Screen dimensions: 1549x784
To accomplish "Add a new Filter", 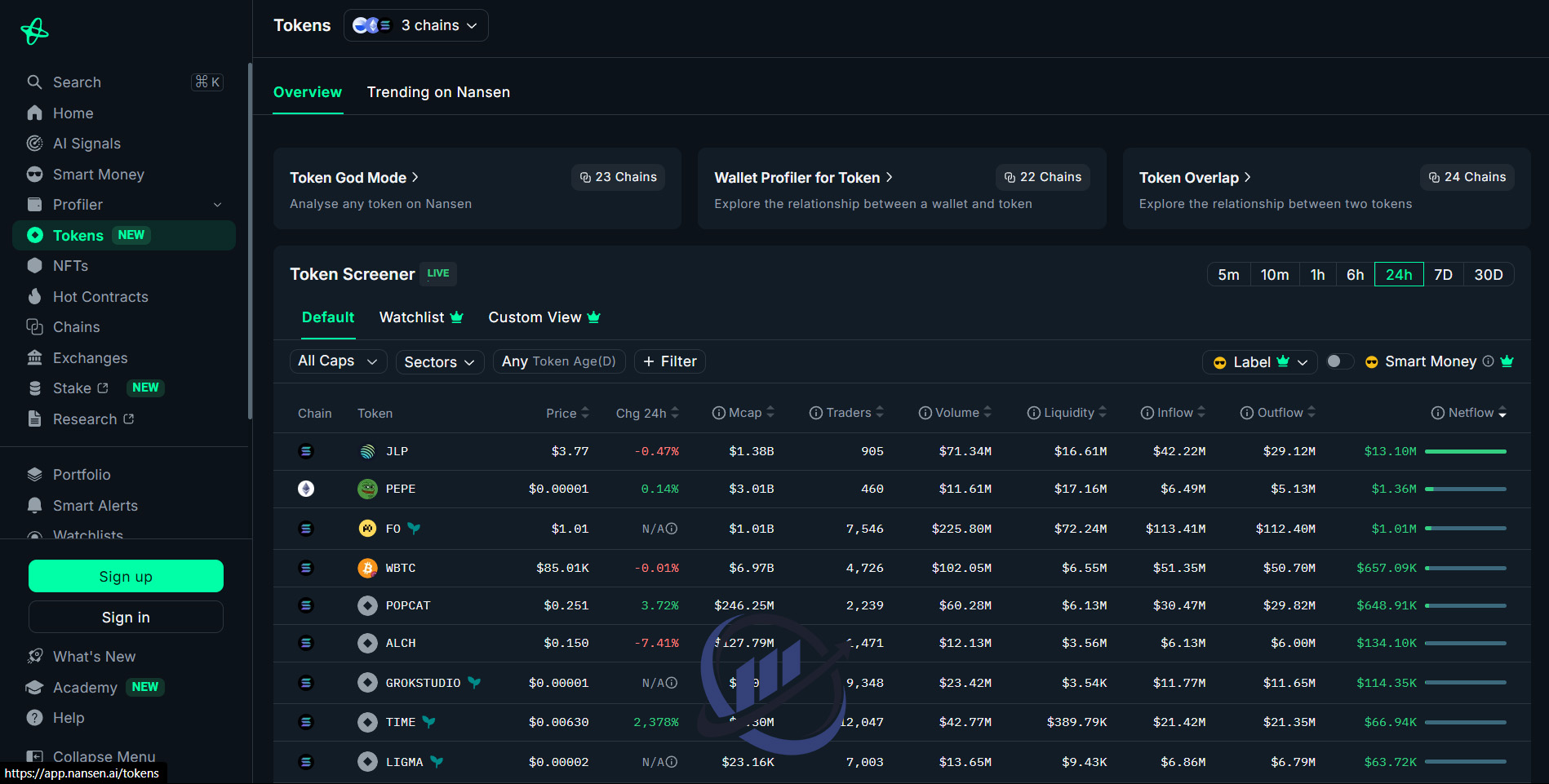I will pos(670,361).
